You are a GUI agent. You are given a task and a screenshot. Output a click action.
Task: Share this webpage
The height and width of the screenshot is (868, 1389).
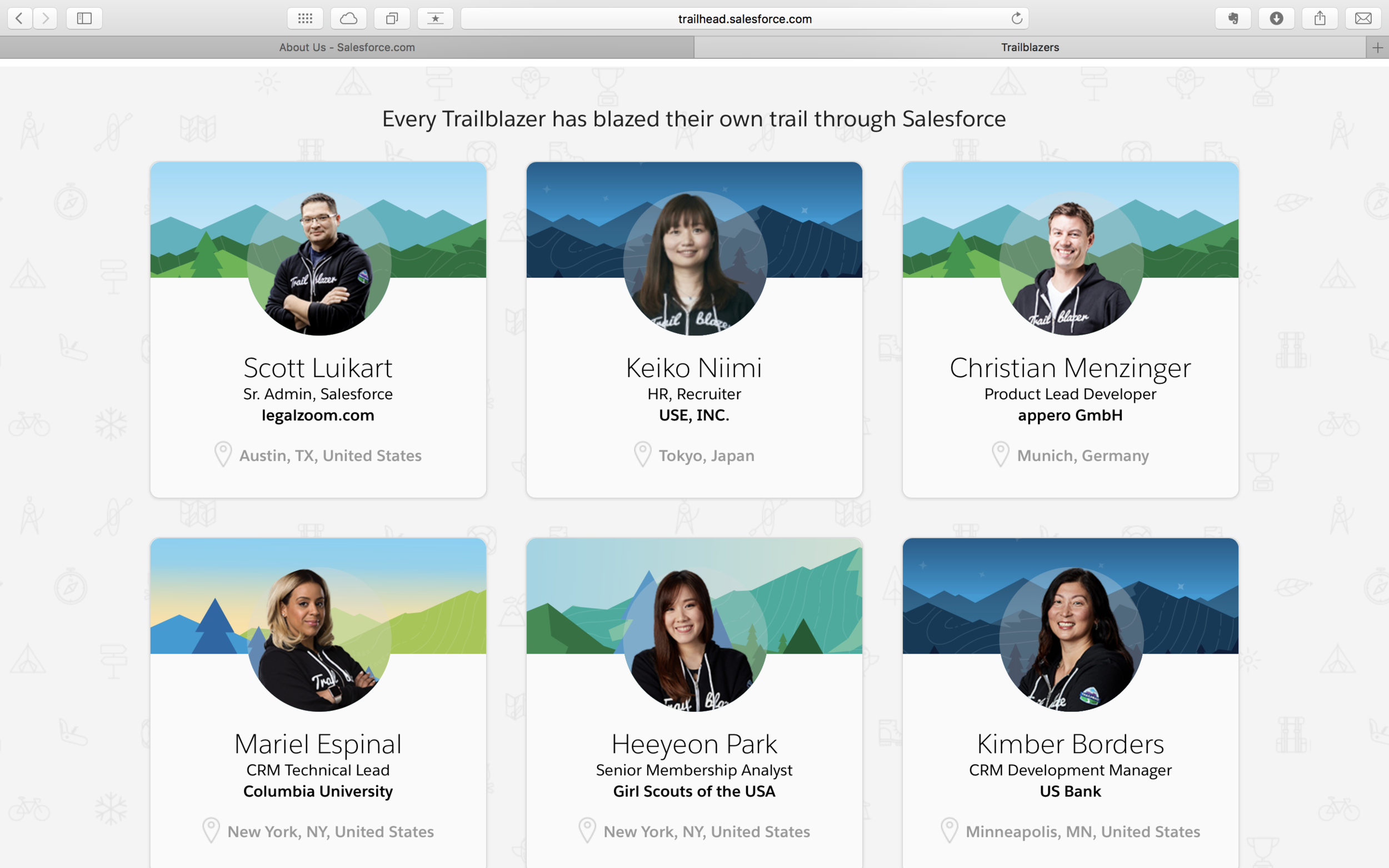[1320, 18]
